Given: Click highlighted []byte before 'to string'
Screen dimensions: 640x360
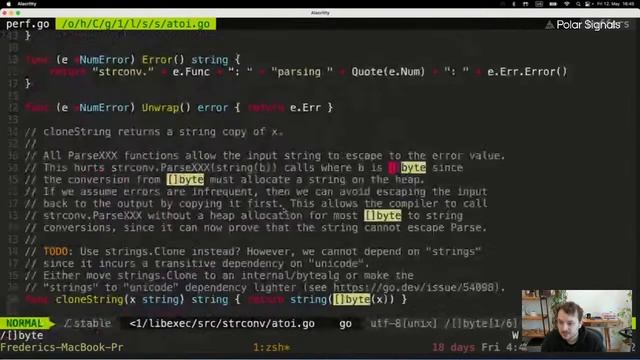Looking at the screenshot, I should (382, 216).
